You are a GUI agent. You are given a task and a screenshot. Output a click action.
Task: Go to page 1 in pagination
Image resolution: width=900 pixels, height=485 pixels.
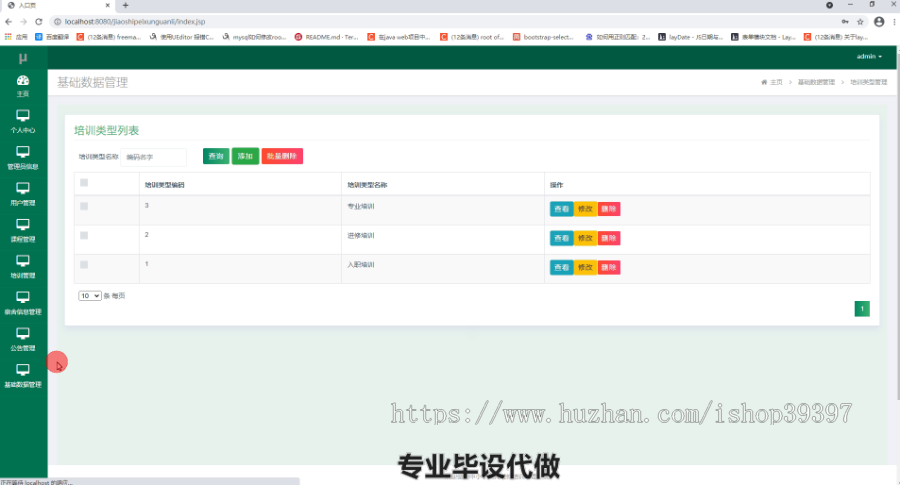tap(862, 309)
